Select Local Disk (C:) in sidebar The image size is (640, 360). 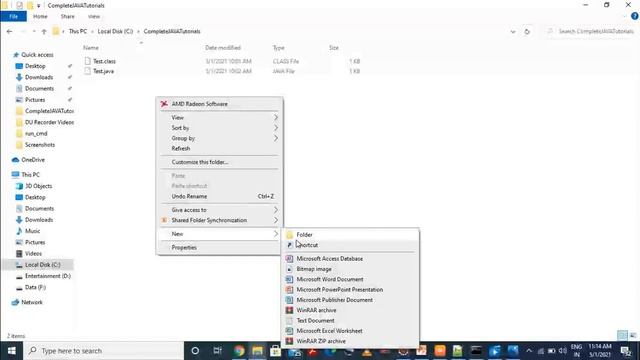(x=42, y=265)
